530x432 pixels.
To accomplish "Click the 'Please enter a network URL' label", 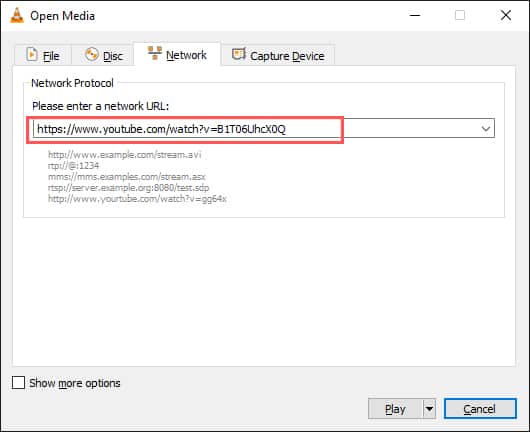I will pyautogui.click(x=100, y=106).
